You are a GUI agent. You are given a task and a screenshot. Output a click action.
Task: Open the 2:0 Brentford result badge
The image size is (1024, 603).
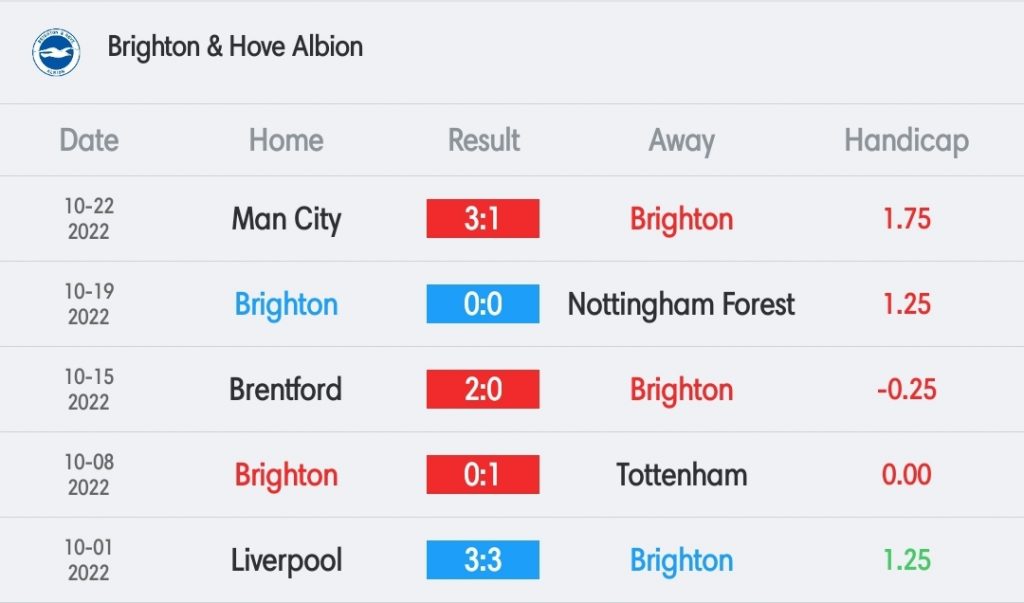click(x=483, y=389)
